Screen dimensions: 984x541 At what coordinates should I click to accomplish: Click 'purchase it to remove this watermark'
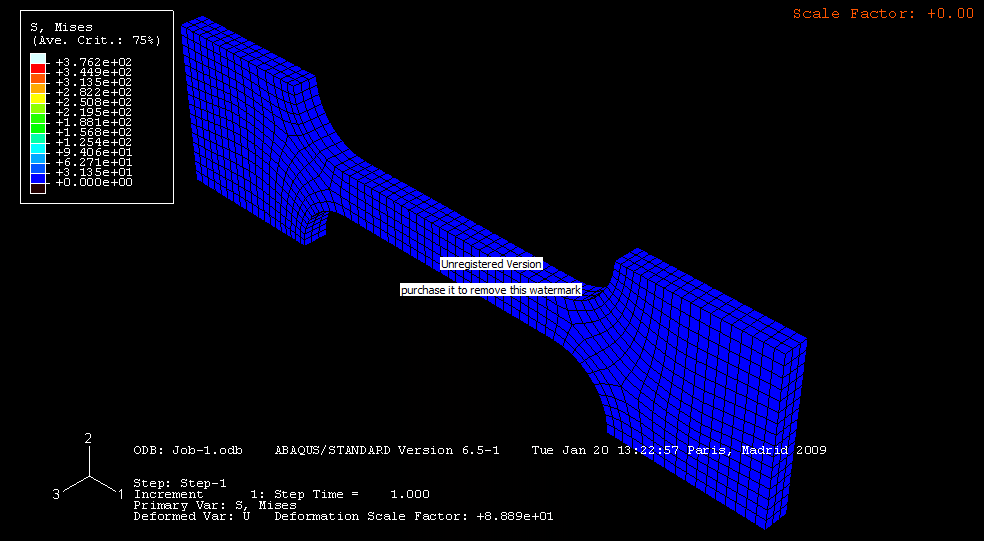pyautogui.click(x=491, y=290)
